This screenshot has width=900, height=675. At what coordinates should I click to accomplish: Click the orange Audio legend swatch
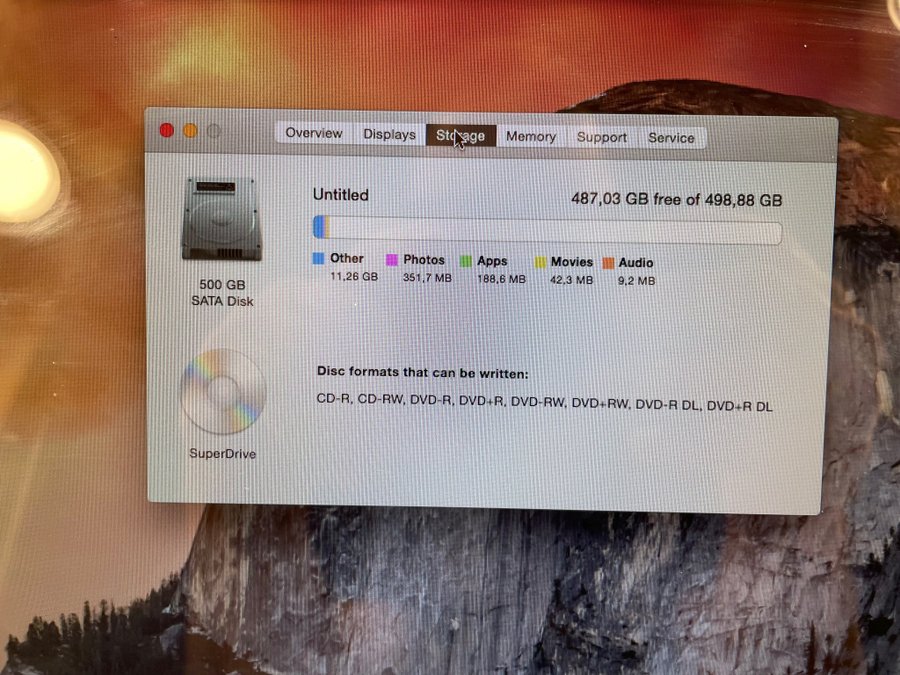pyautogui.click(x=608, y=263)
